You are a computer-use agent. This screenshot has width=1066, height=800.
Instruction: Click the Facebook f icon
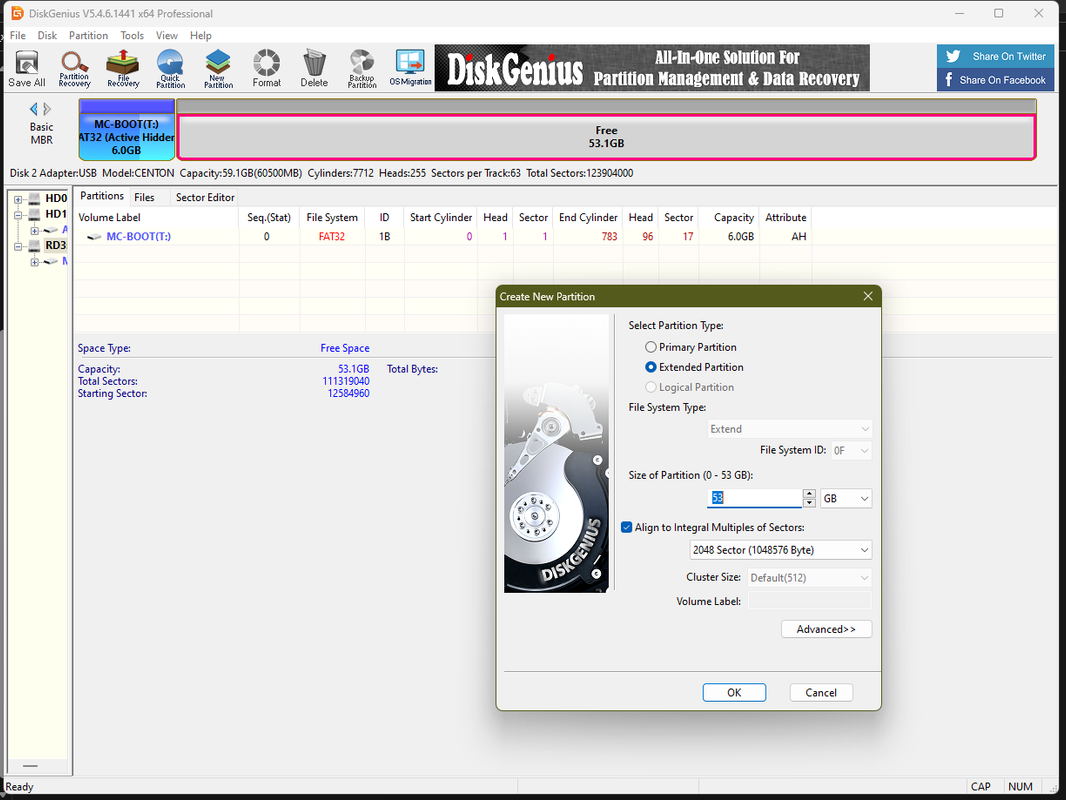948,80
